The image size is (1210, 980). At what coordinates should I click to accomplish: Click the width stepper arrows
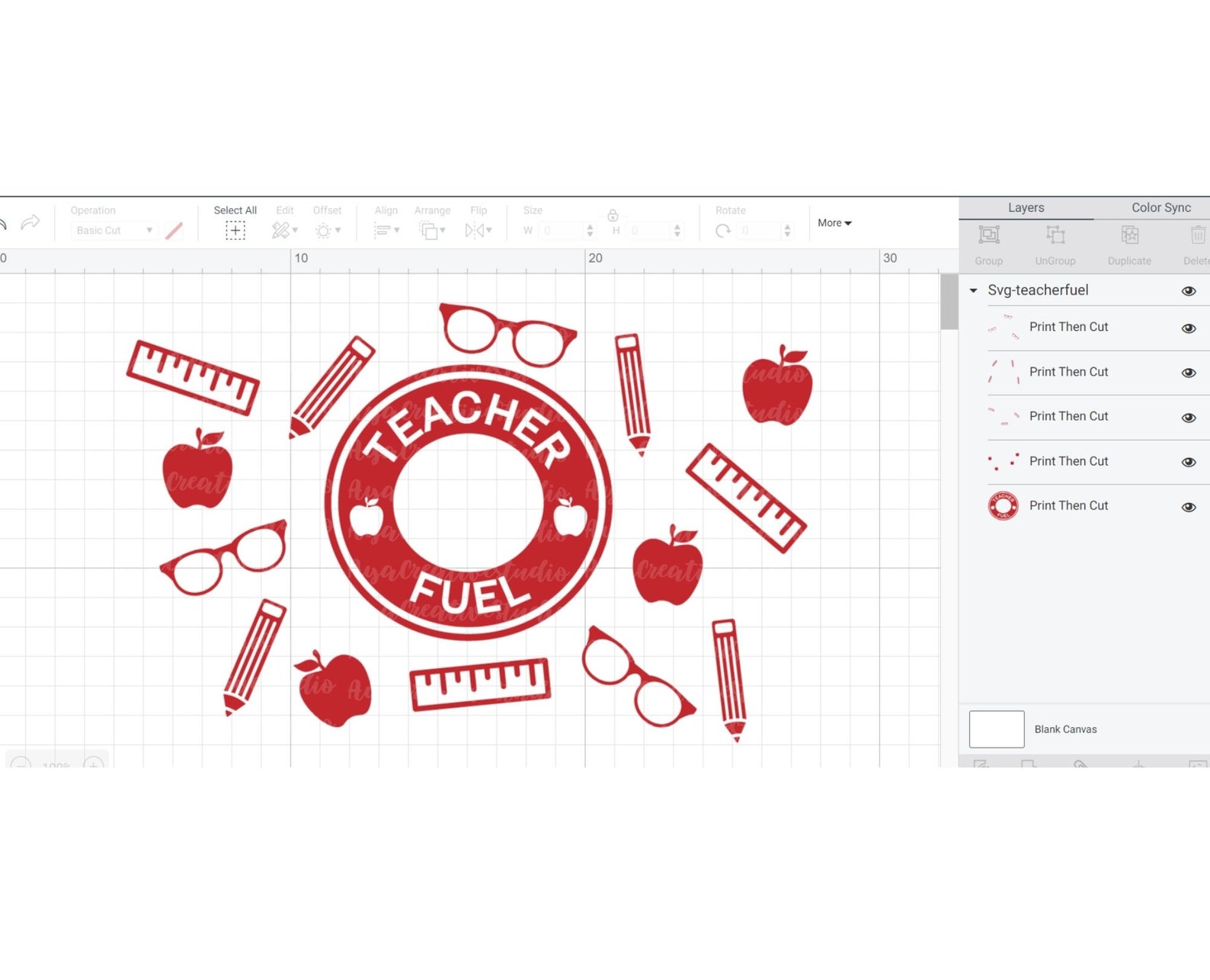pos(590,230)
